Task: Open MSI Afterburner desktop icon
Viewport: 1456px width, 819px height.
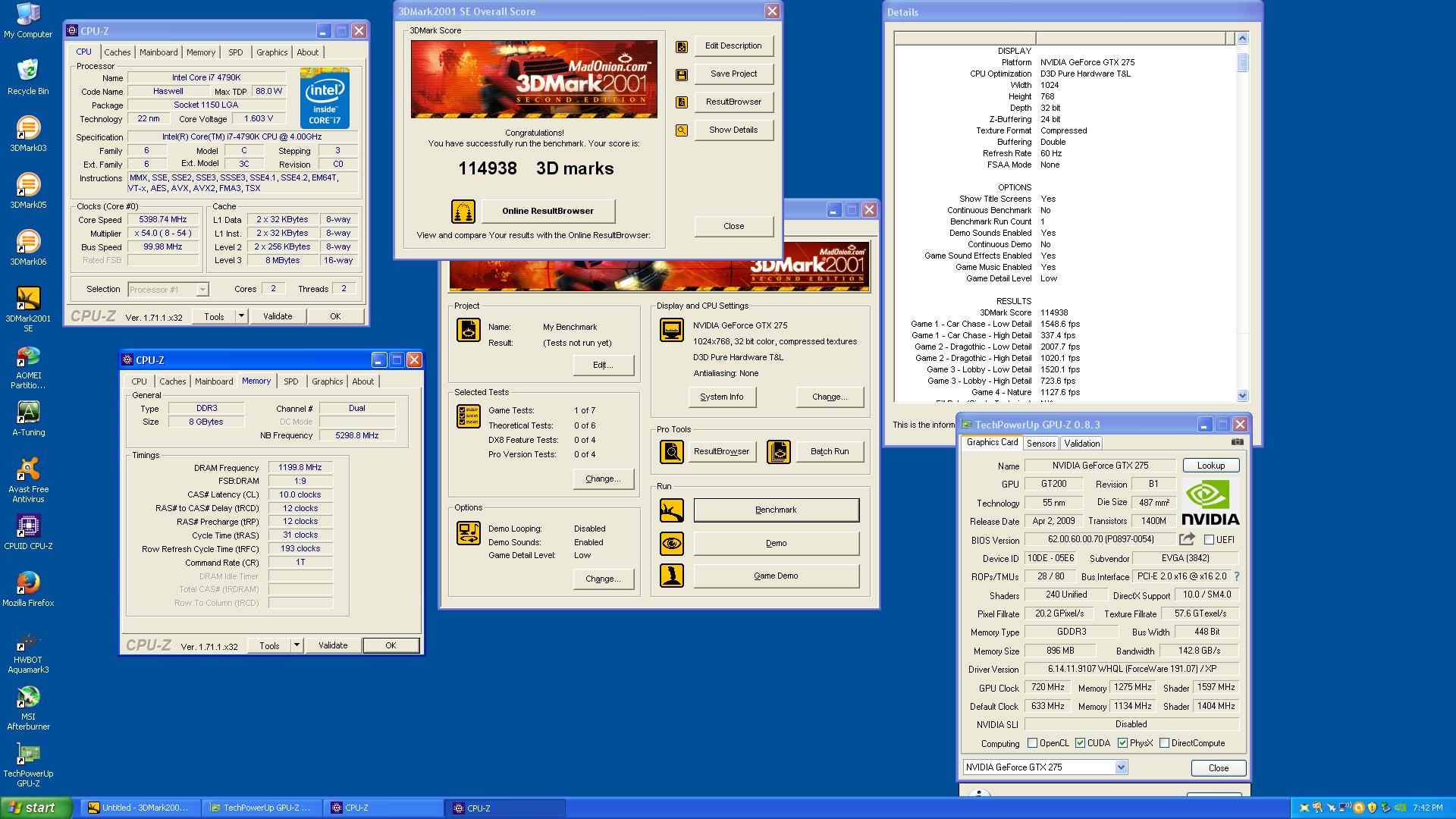Action: pos(28,707)
